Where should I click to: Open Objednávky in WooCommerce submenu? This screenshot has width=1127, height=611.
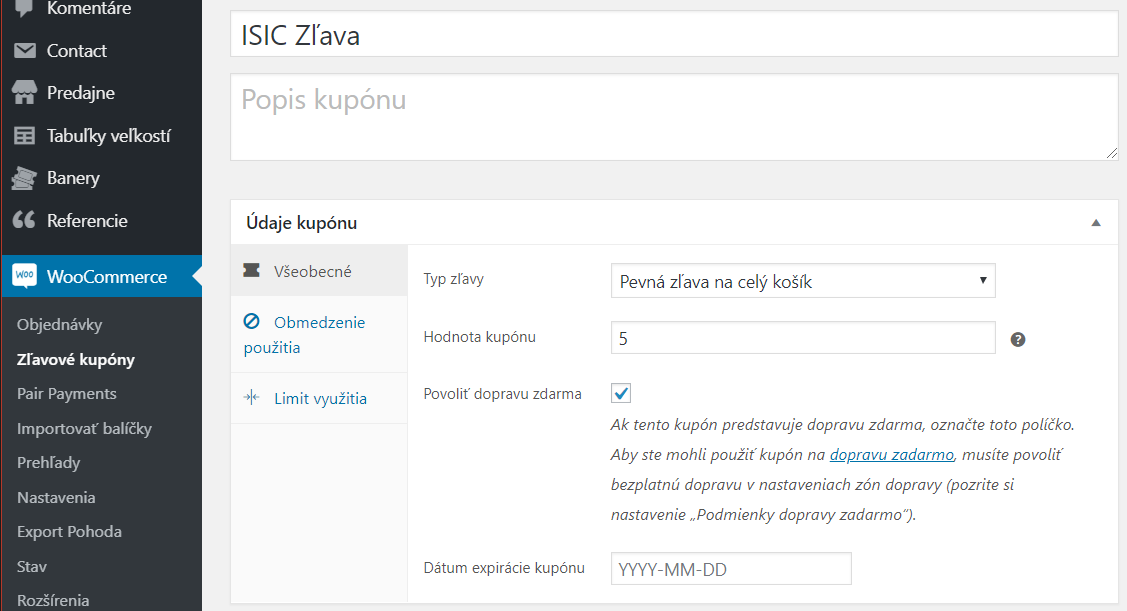pyautogui.click(x=60, y=325)
